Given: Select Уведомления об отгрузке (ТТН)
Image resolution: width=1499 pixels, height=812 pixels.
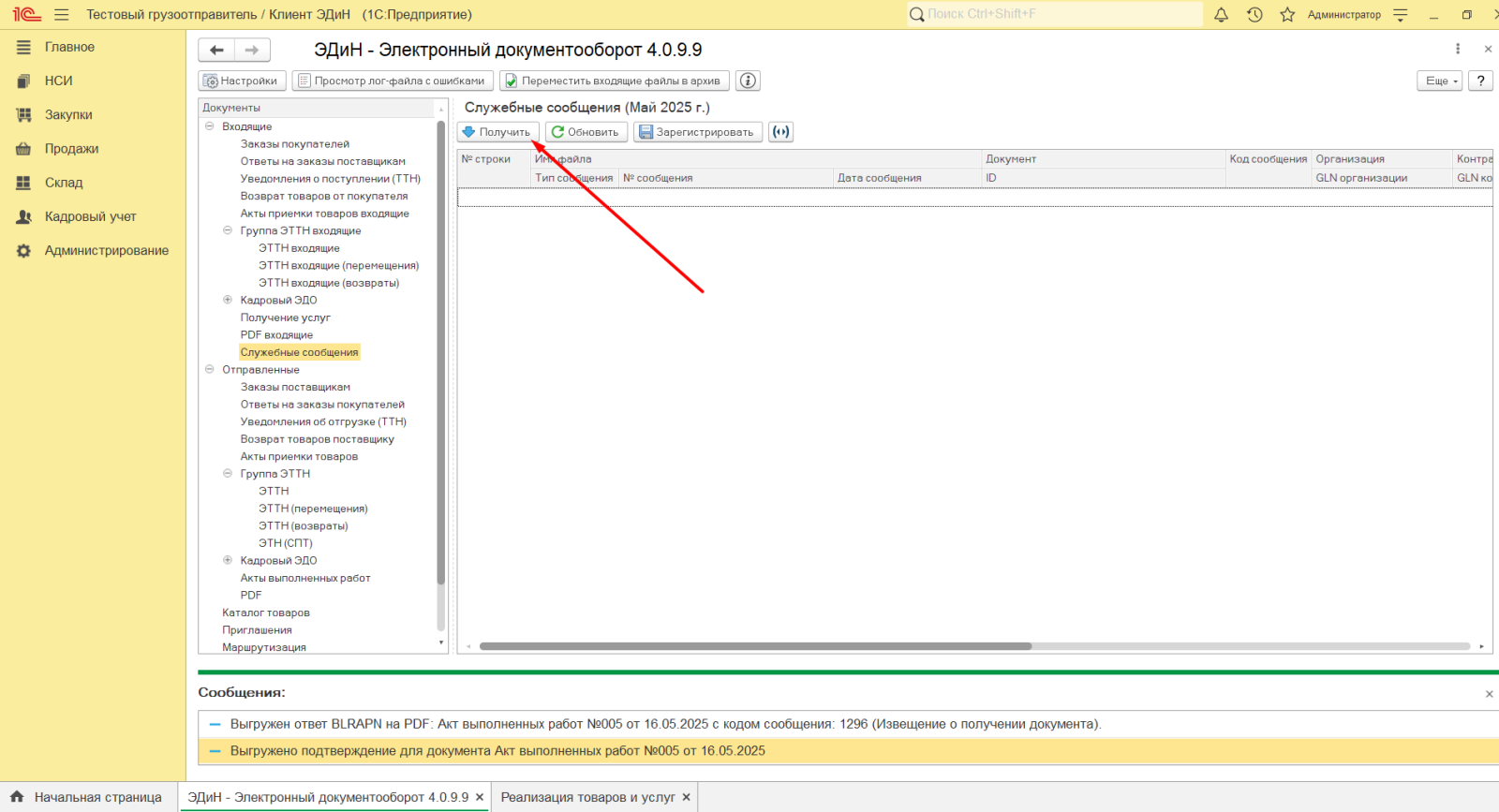Looking at the screenshot, I should (323, 421).
